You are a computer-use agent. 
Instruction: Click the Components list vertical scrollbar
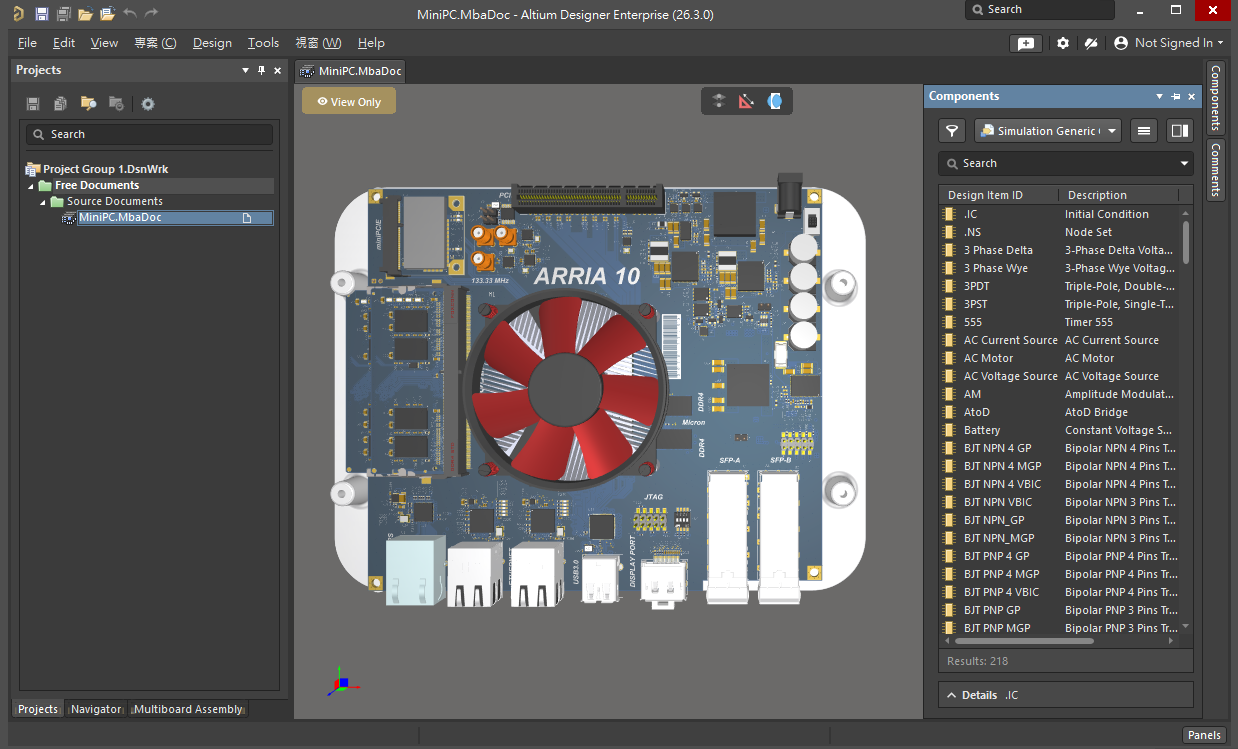click(1186, 243)
